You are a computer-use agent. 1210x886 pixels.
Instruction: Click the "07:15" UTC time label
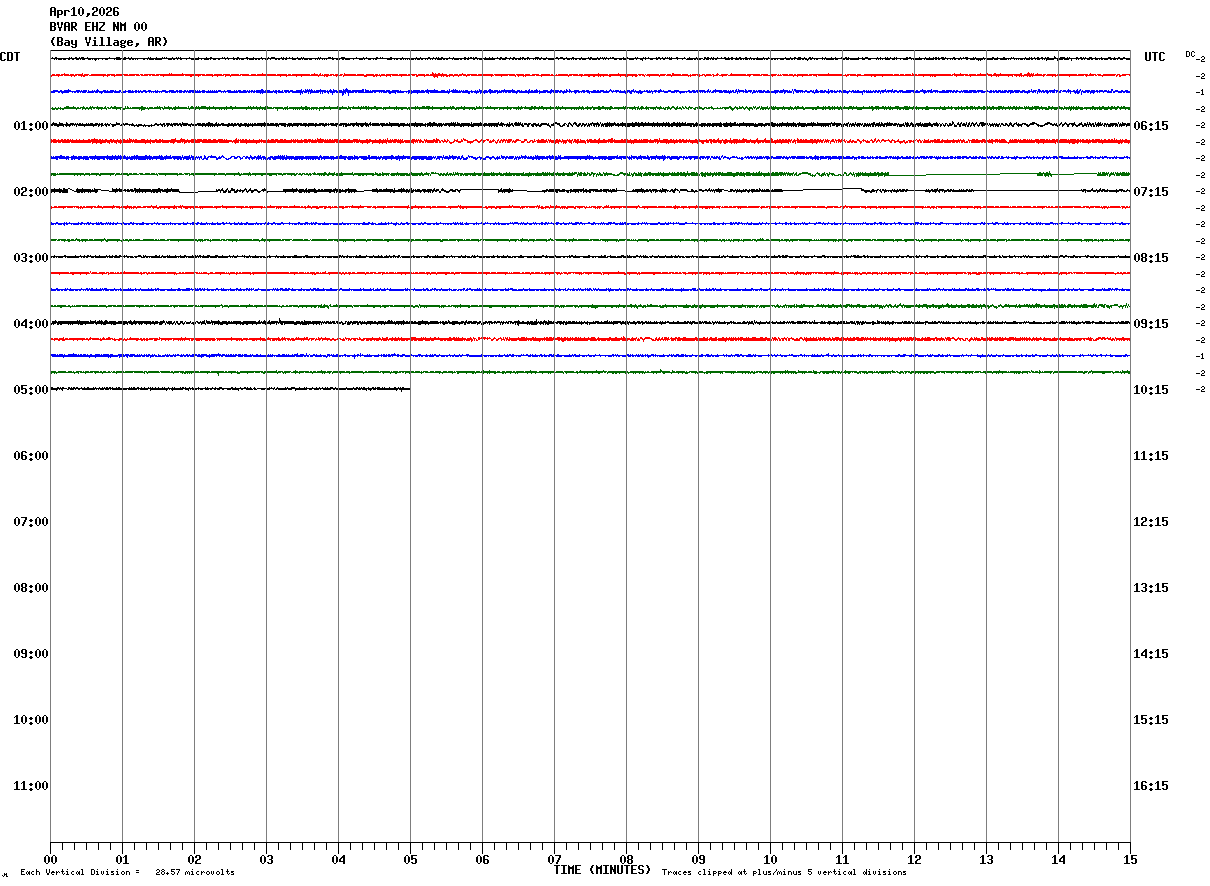[1152, 192]
